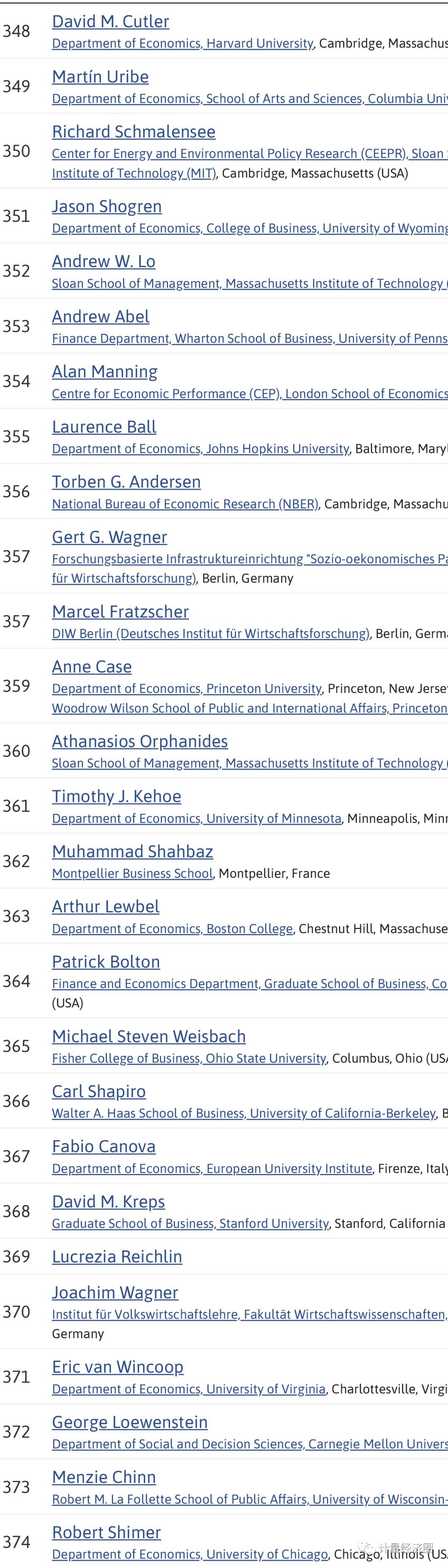Open Richard Schmalensee's author page
Screen dimensions: 448x1568
point(133,131)
